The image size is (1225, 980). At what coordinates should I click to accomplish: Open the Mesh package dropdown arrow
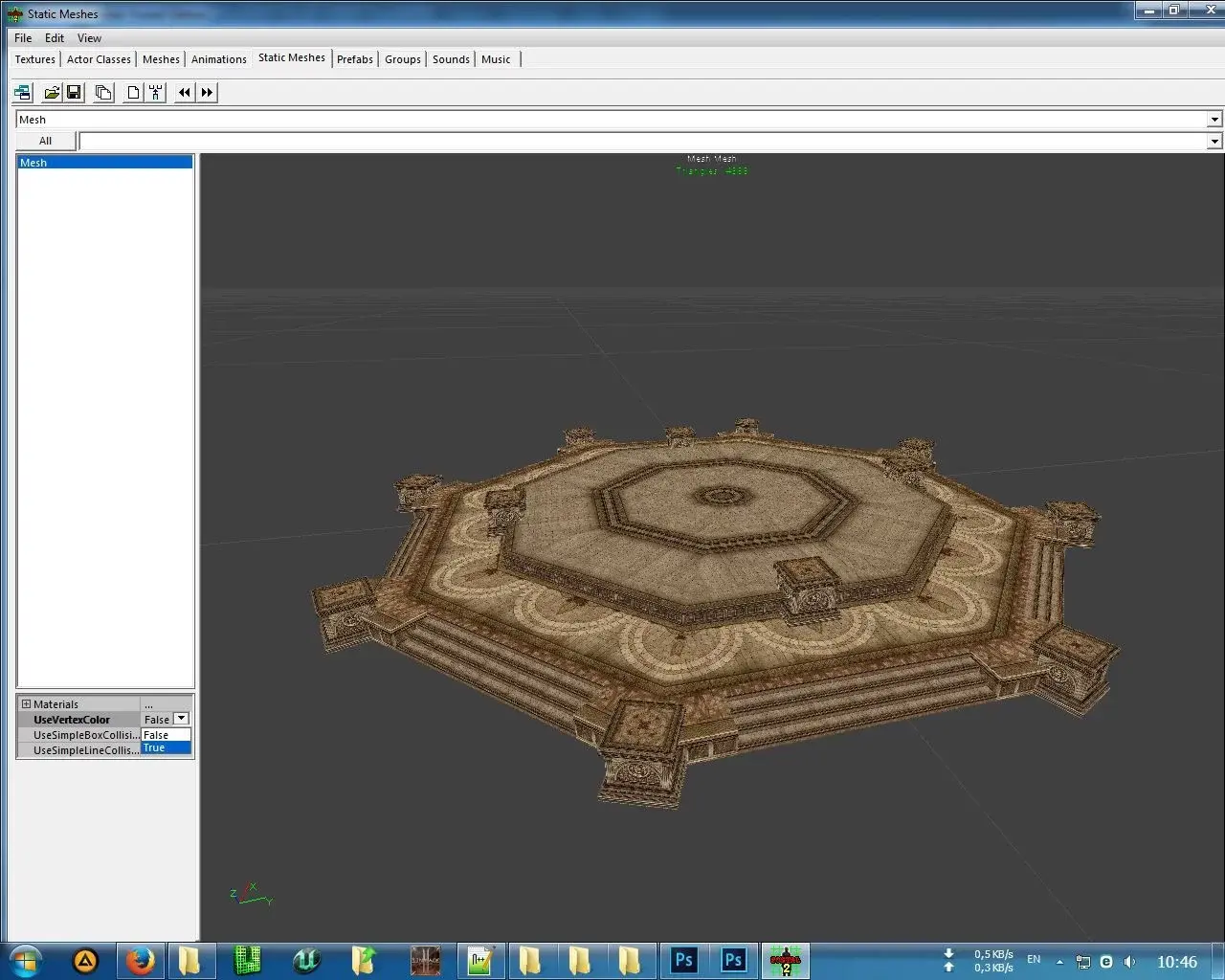[1214, 120]
